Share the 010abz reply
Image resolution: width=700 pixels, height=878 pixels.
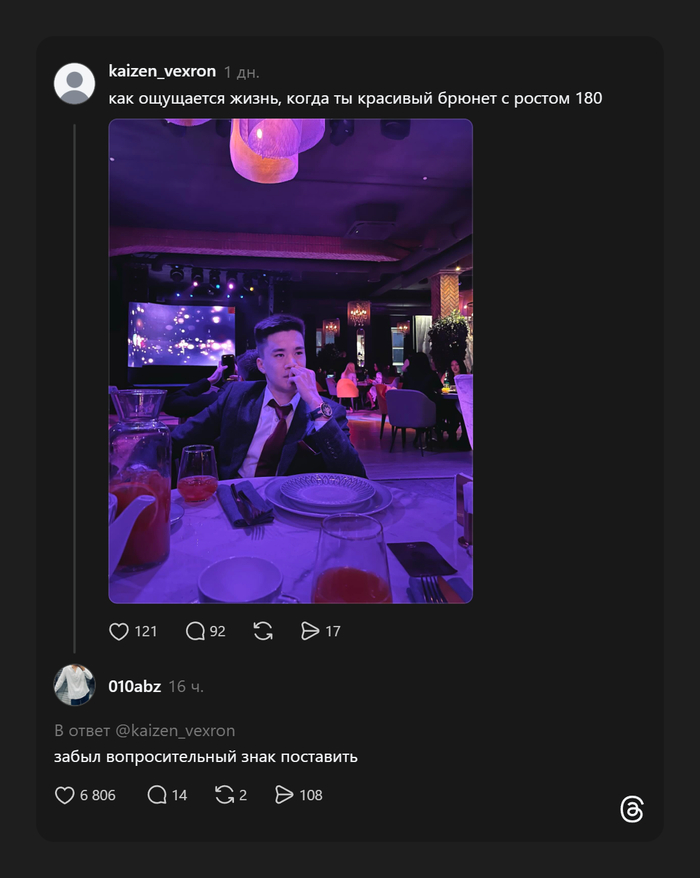284,795
